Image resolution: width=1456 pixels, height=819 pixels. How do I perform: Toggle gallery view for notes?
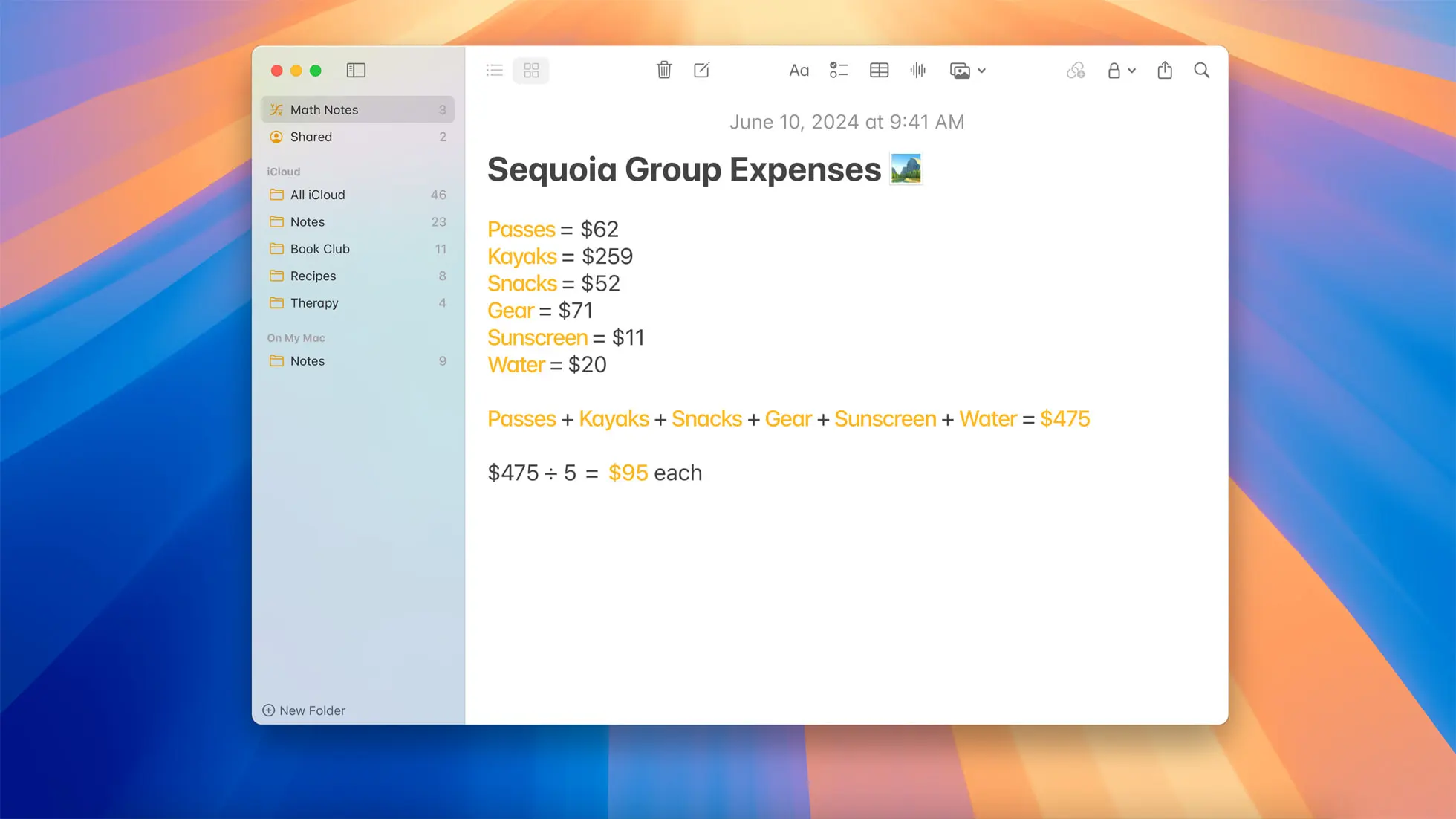pyautogui.click(x=530, y=70)
